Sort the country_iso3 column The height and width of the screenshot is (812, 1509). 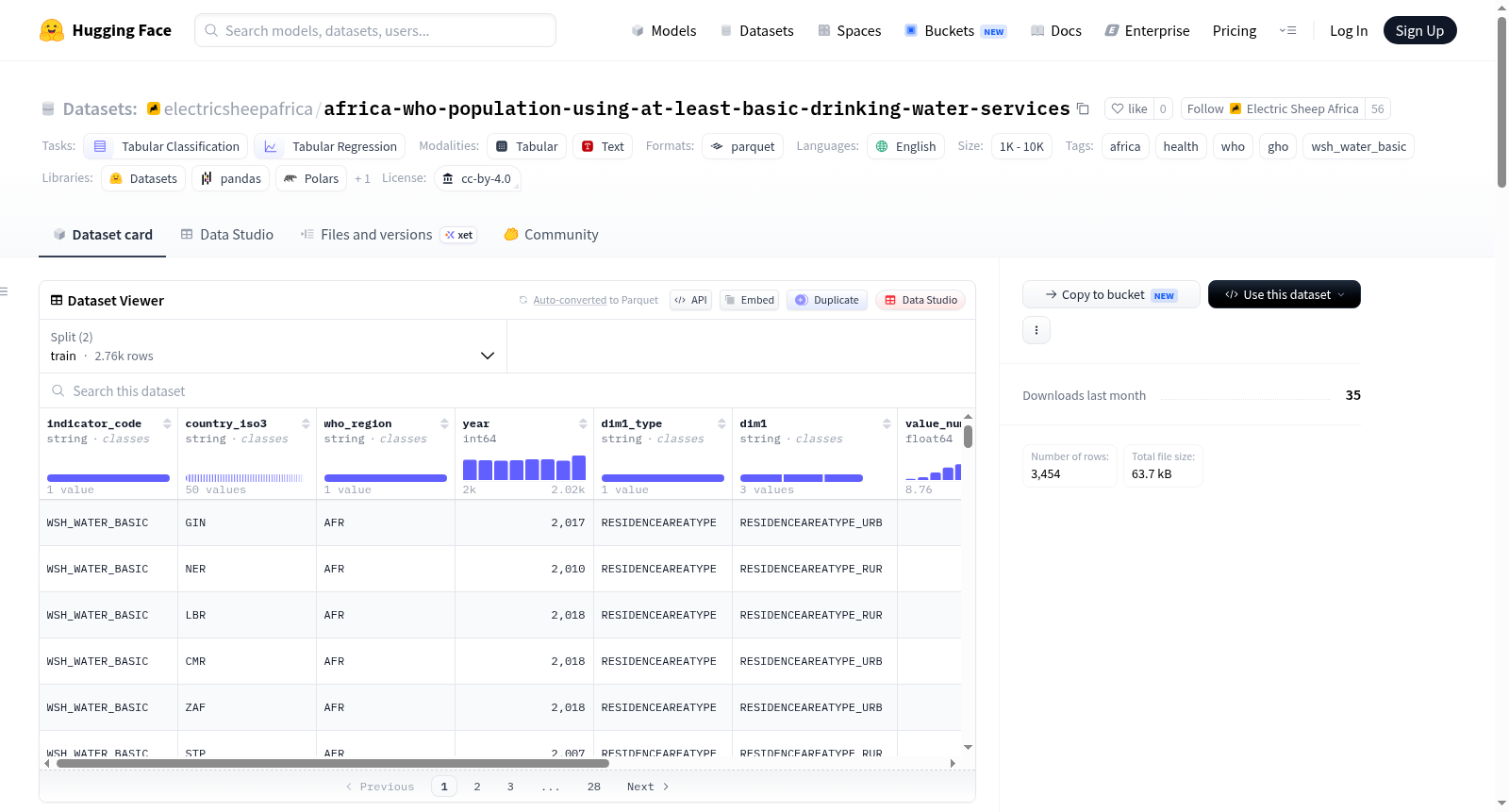[306, 423]
